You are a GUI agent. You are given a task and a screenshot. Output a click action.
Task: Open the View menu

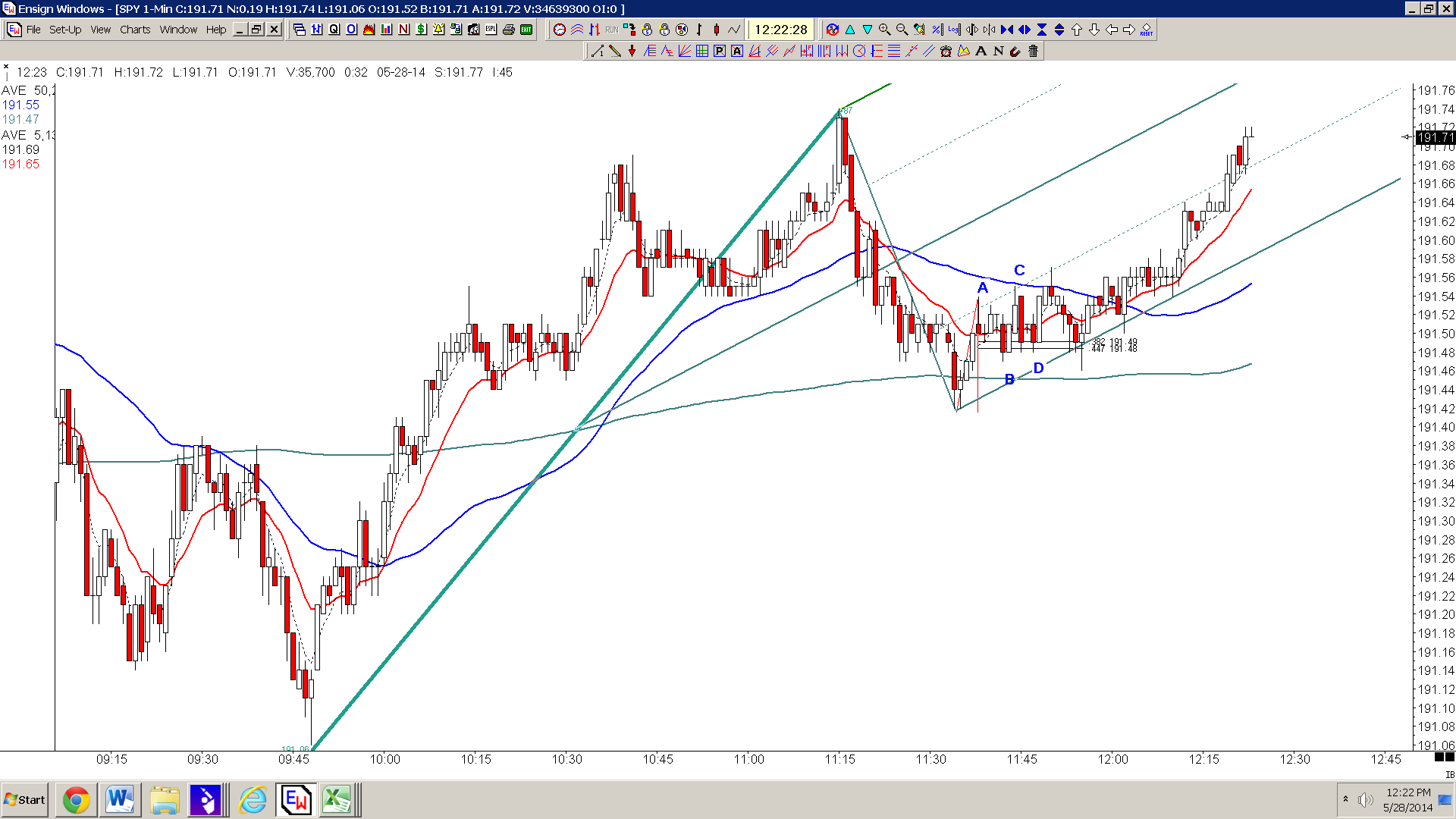101,30
